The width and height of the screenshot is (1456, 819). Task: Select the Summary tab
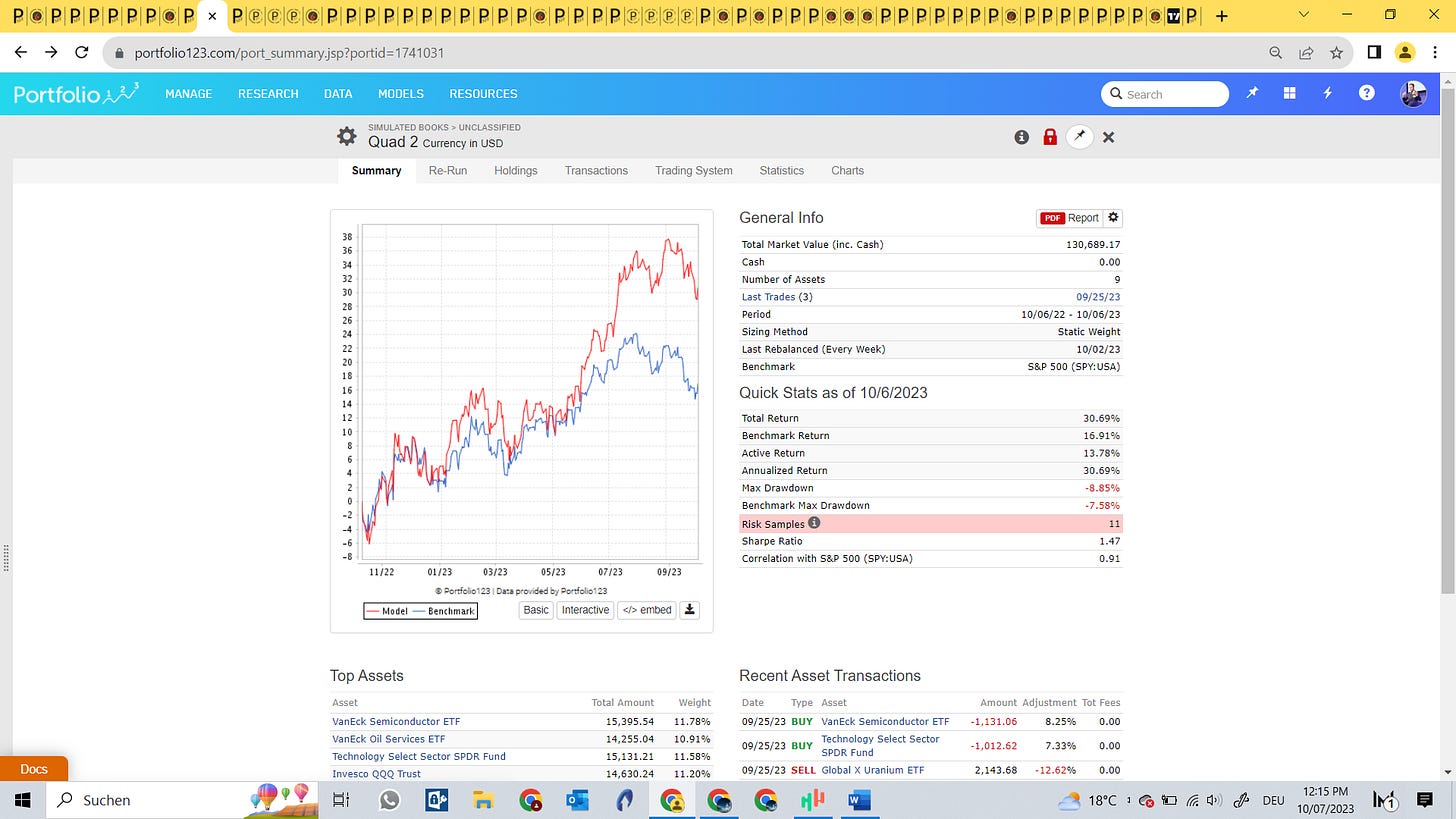376,171
